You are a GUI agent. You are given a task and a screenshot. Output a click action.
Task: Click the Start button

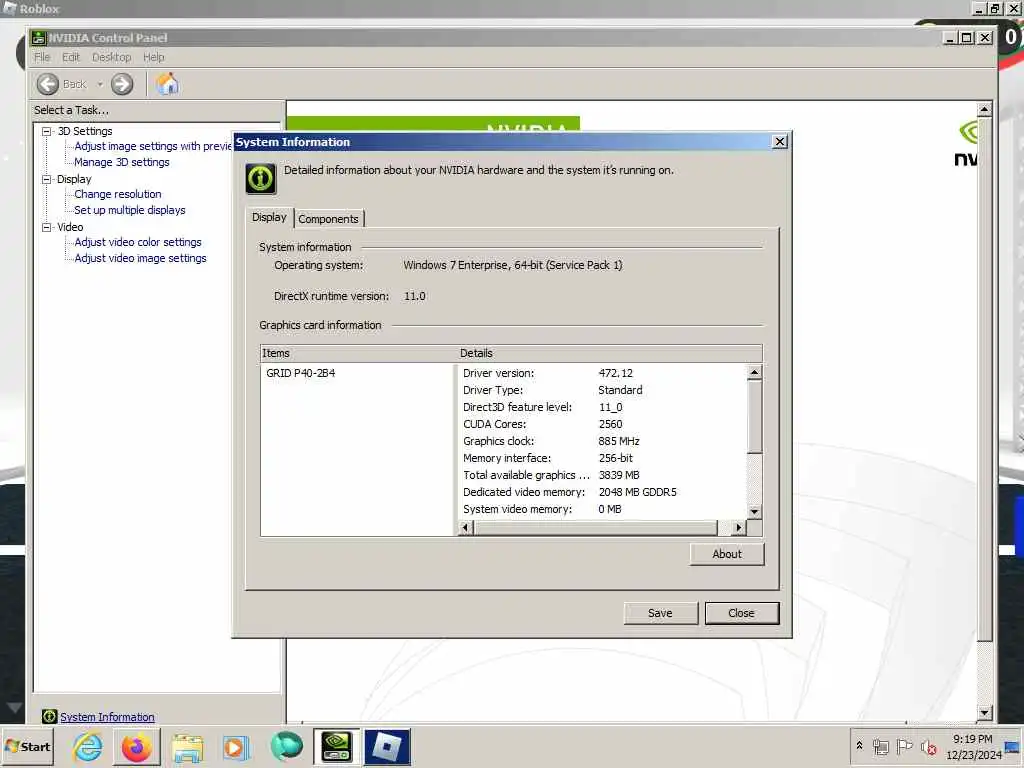(x=27, y=746)
